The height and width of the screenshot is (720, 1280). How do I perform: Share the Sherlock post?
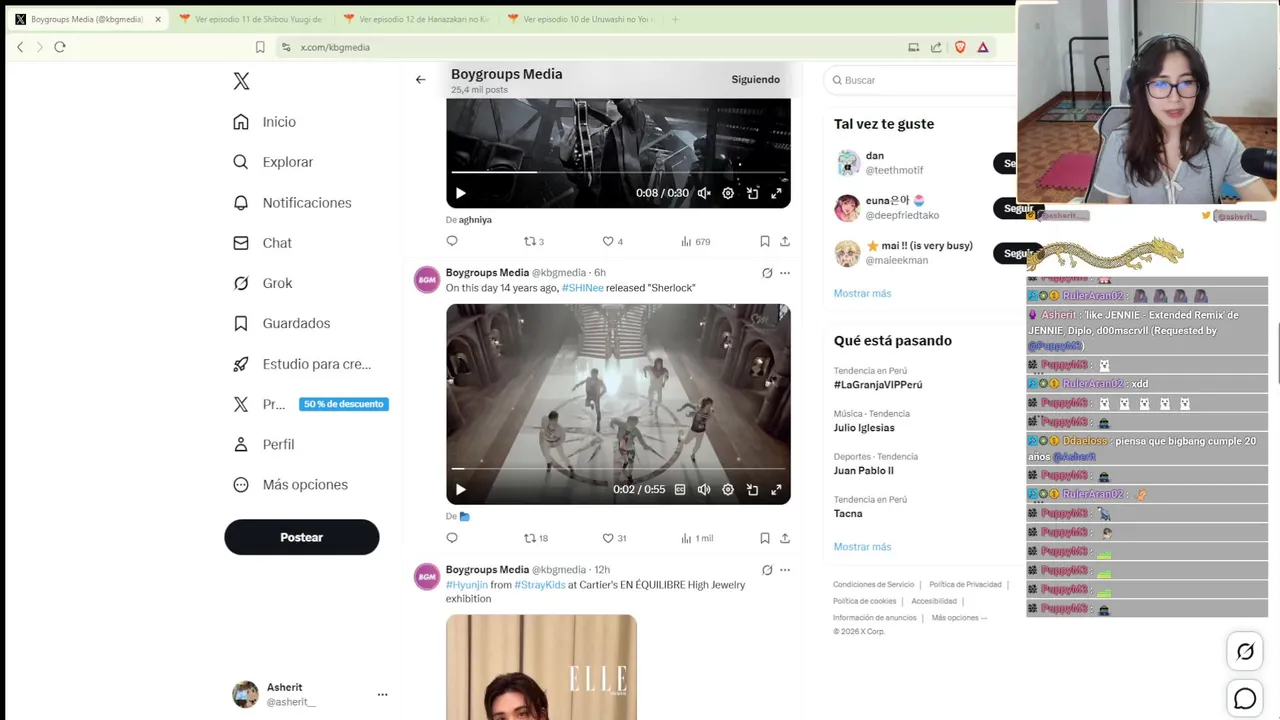(785, 538)
